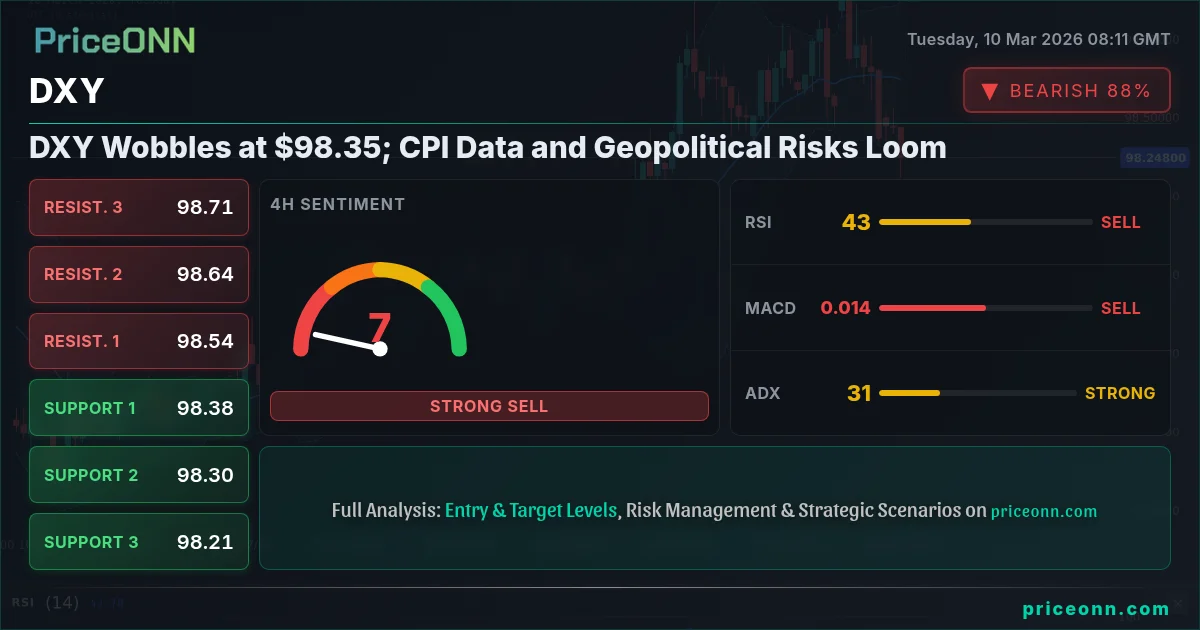Click the MACD SELL signal label

pyautogui.click(x=1121, y=308)
